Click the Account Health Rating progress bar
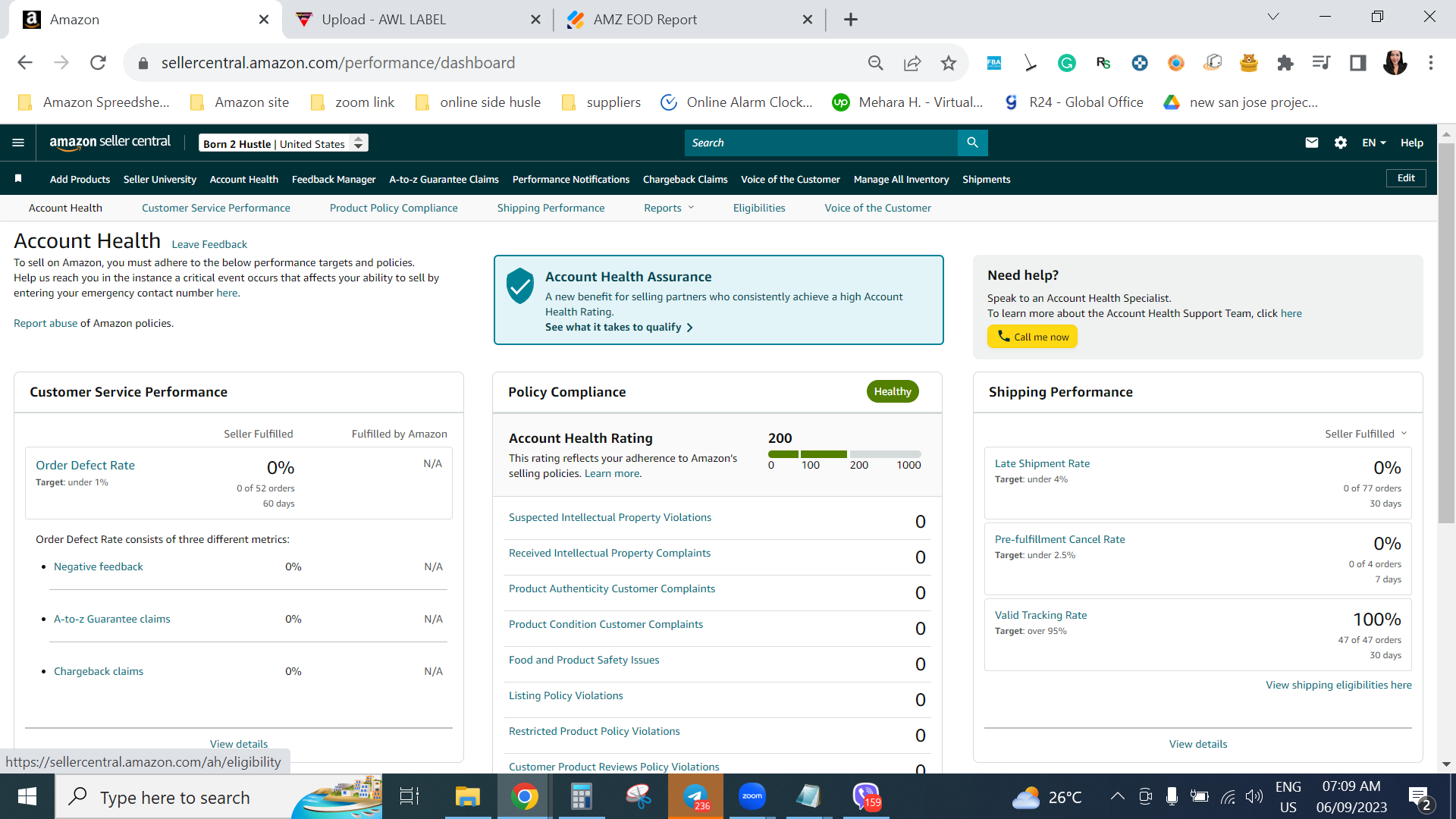The image size is (1456, 819). coord(844,454)
